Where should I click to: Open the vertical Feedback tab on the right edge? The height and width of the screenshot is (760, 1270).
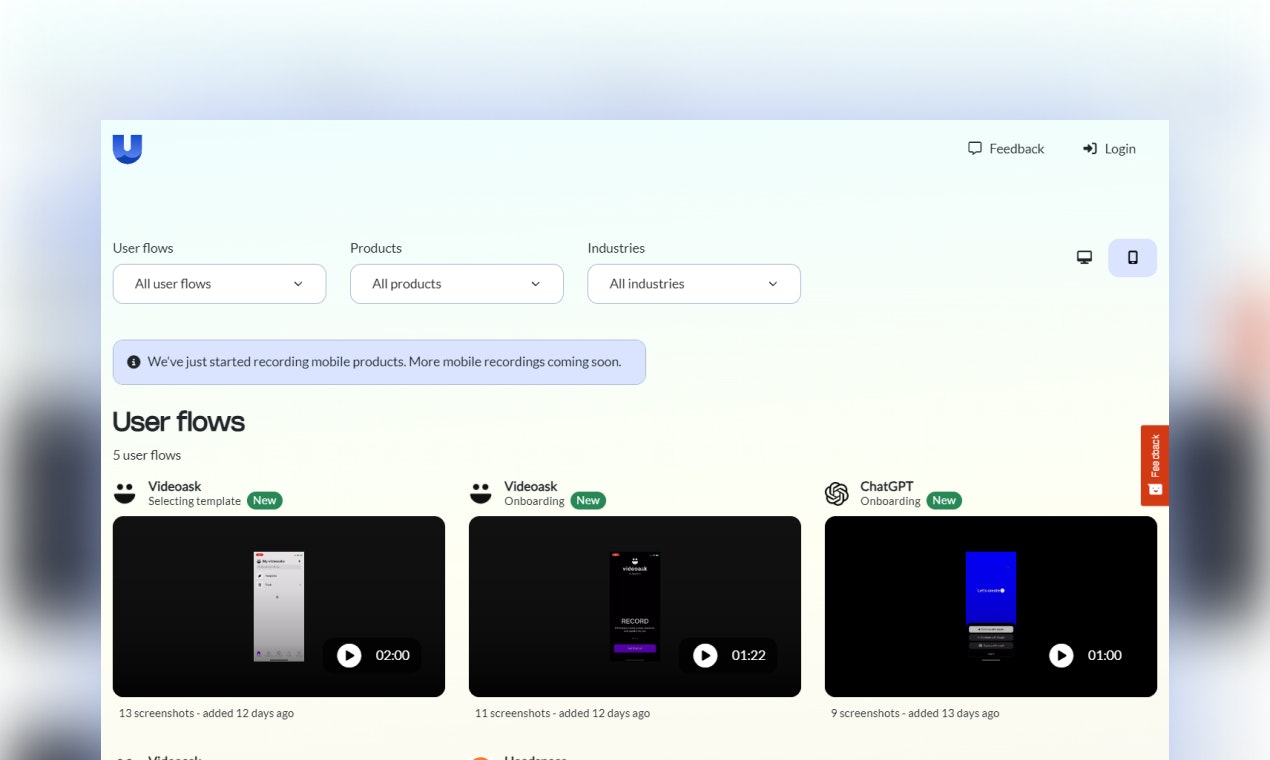(1155, 464)
